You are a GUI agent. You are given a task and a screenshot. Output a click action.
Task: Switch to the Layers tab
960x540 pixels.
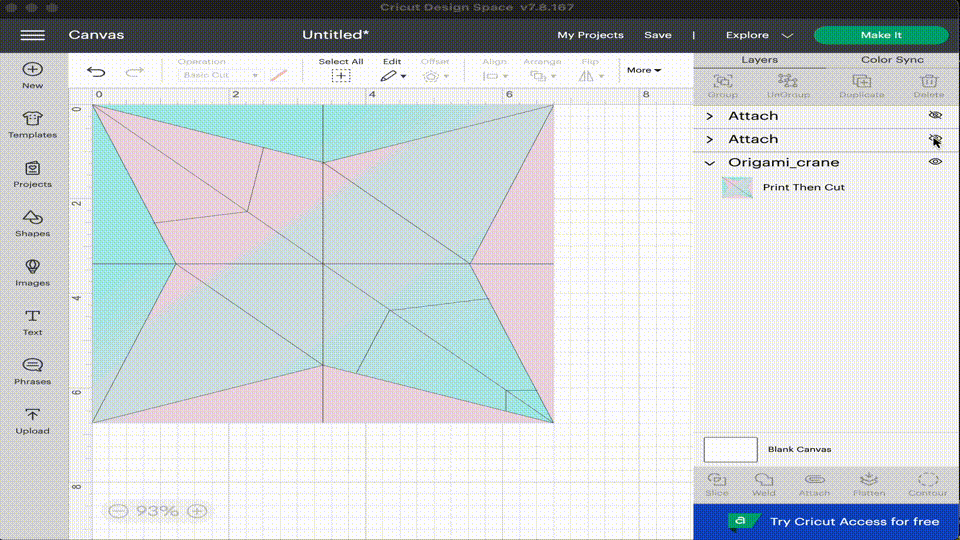pyautogui.click(x=759, y=60)
